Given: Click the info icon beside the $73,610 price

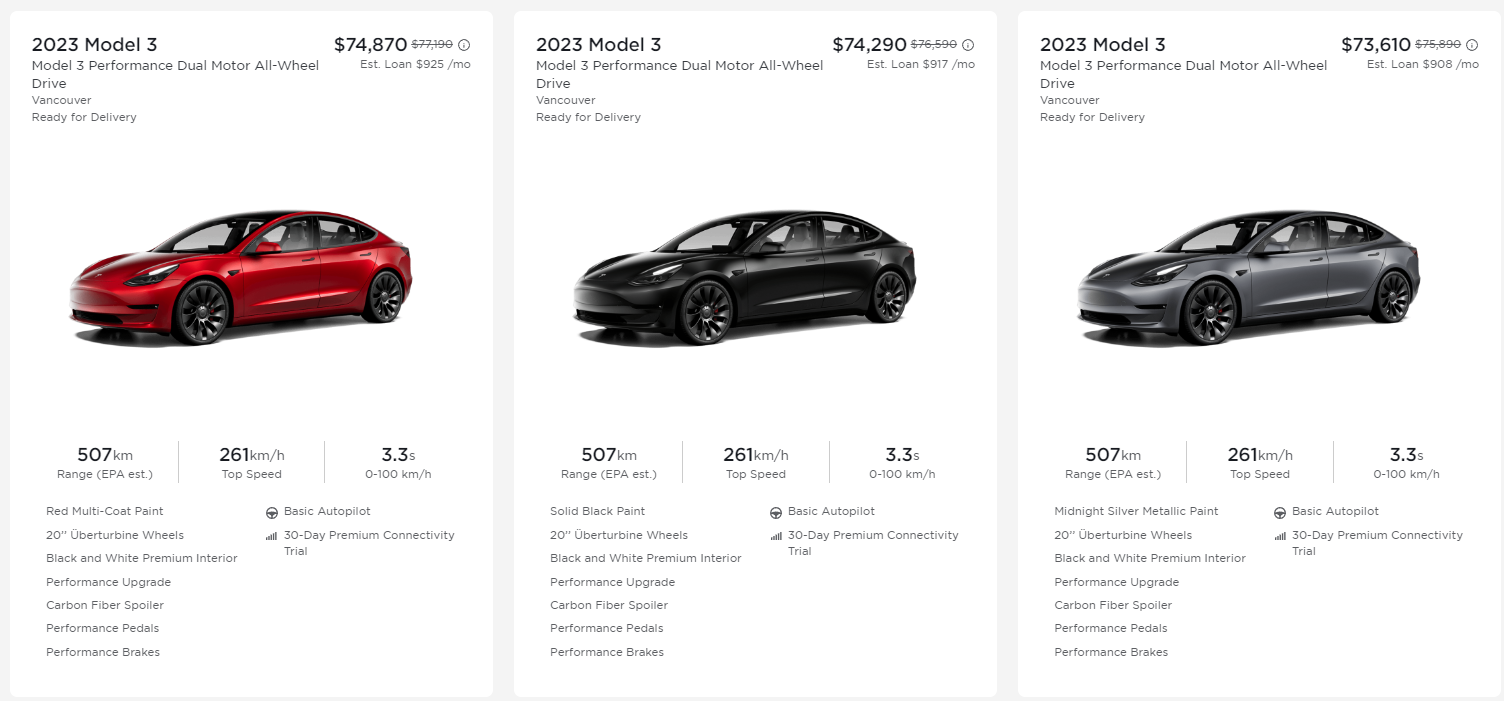Looking at the screenshot, I should [x=1473, y=44].
